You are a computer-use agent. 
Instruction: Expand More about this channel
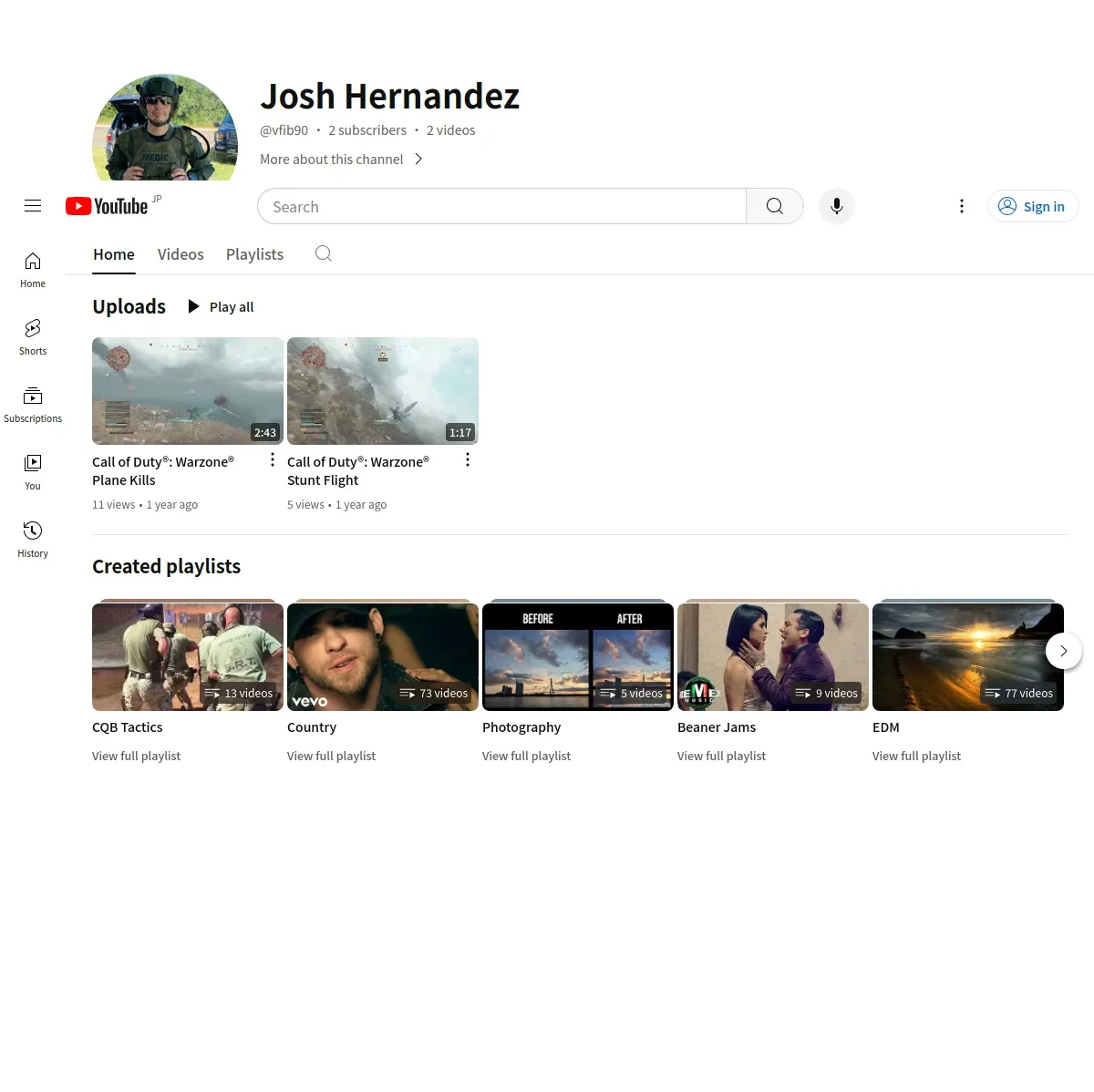pyautogui.click(x=341, y=159)
